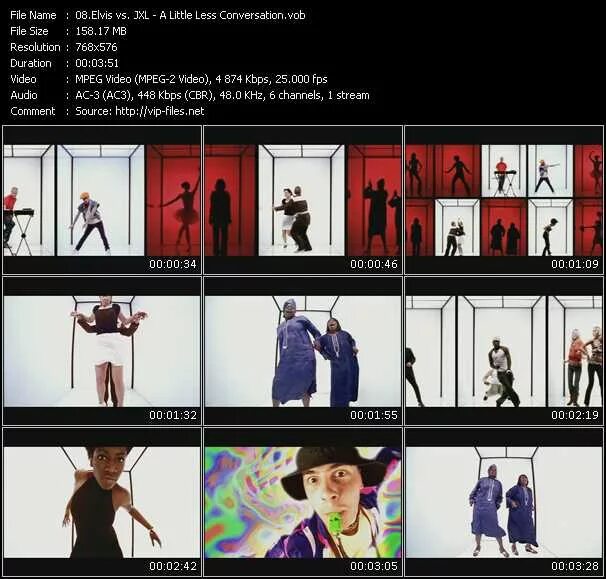
Task: Click the timestamp 00:03:05
Action: [x=374, y=567]
